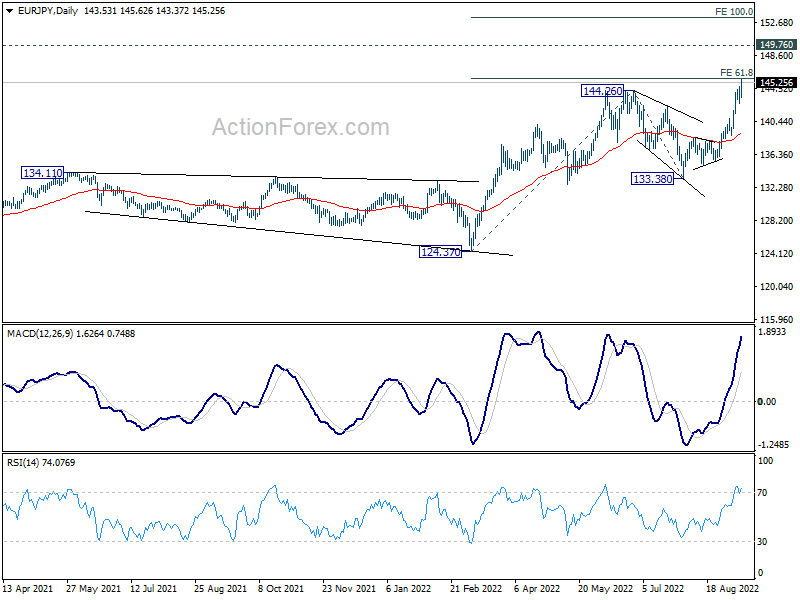Viewport: 800px width, 600px height.
Task: Select the 144.260 price label
Action: coord(603,91)
